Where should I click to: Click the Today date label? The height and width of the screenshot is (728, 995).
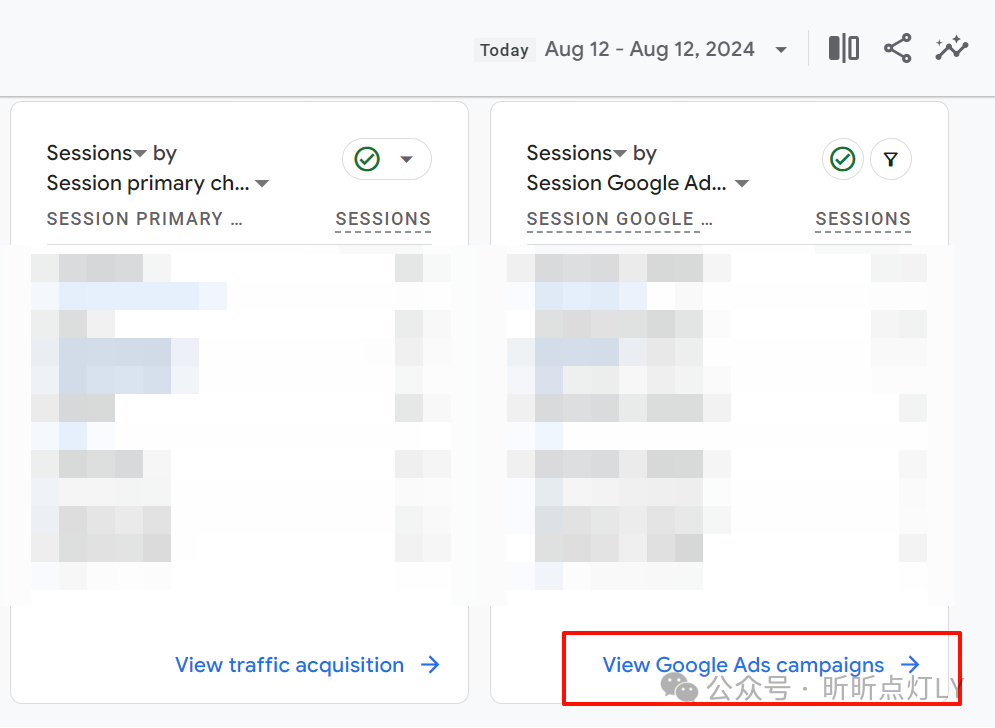pos(504,50)
